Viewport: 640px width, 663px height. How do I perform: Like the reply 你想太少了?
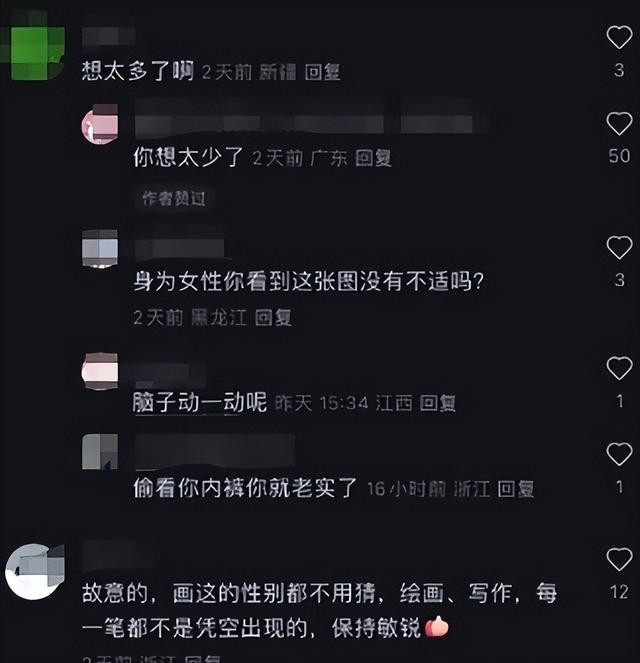619,123
